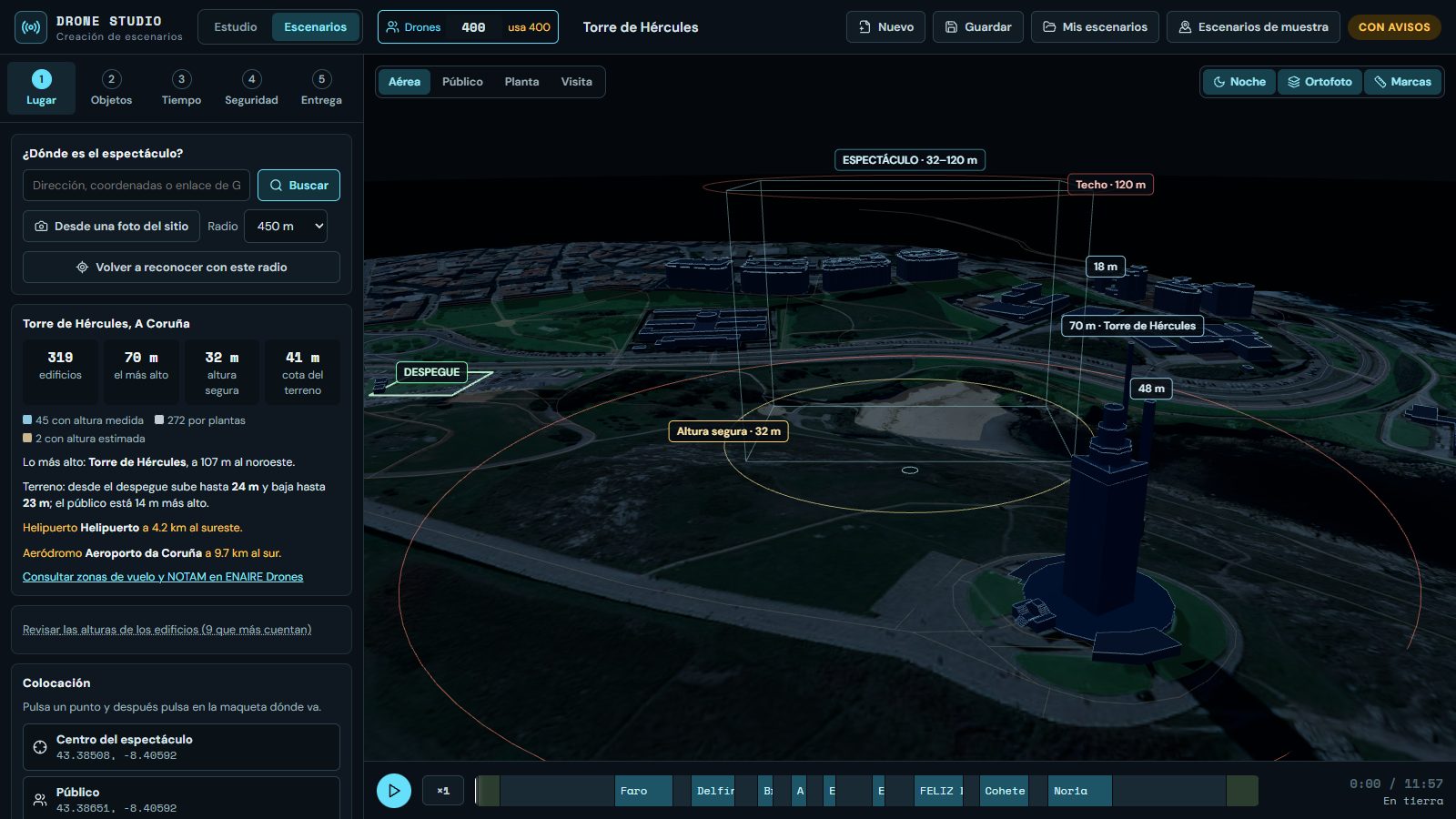Go to step 5 Entrega

pyautogui.click(x=321, y=88)
